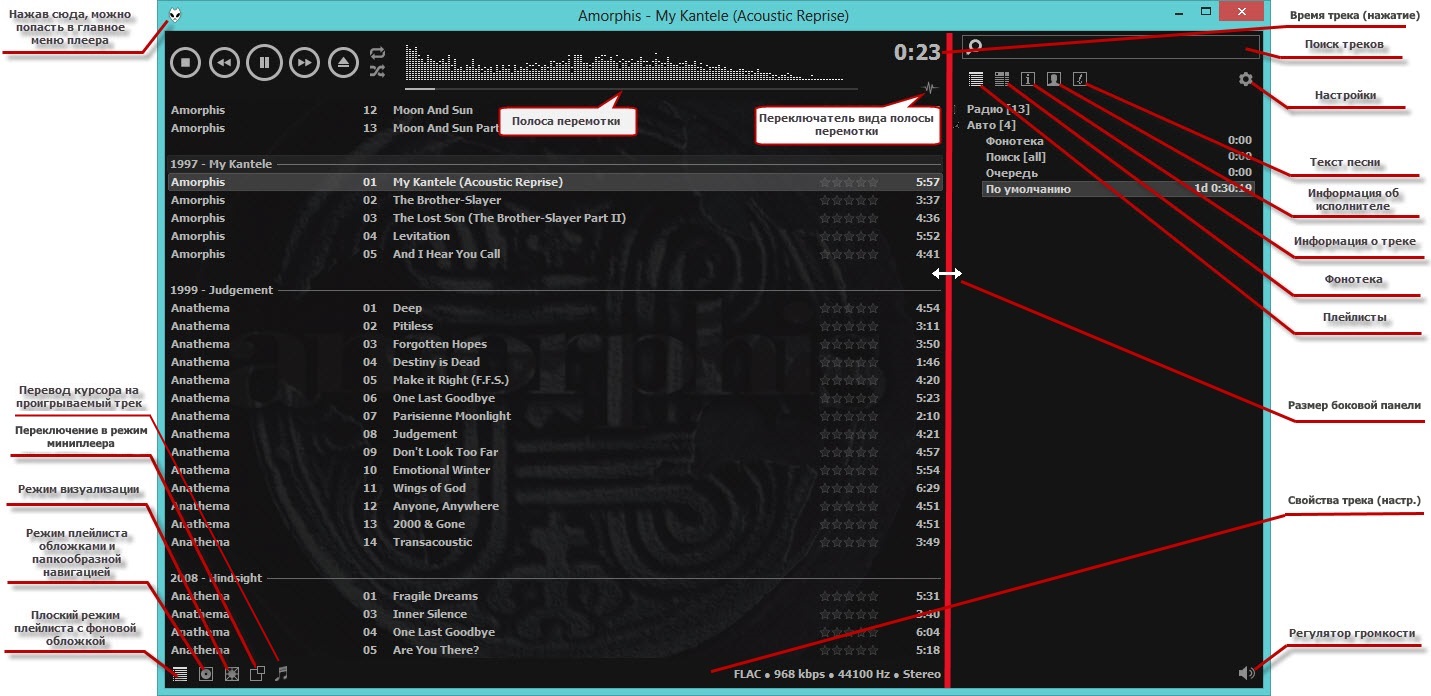Select the Очередь playlist
The image size is (1431, 696).
click(x=1118, y=173)
